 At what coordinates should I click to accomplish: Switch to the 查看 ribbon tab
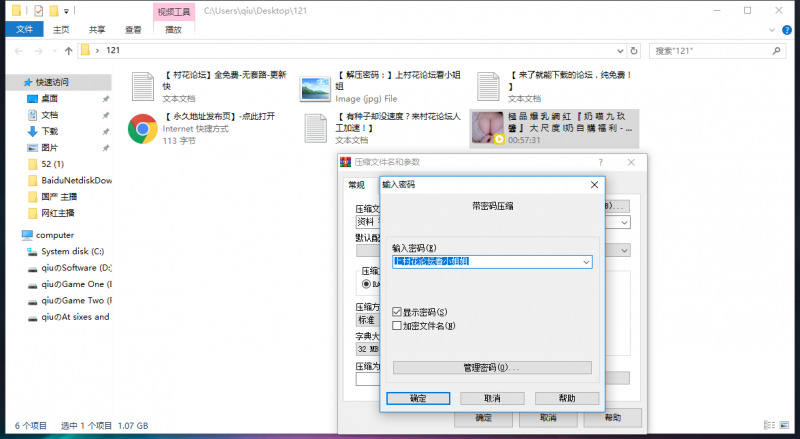click(x=133, y=30)
